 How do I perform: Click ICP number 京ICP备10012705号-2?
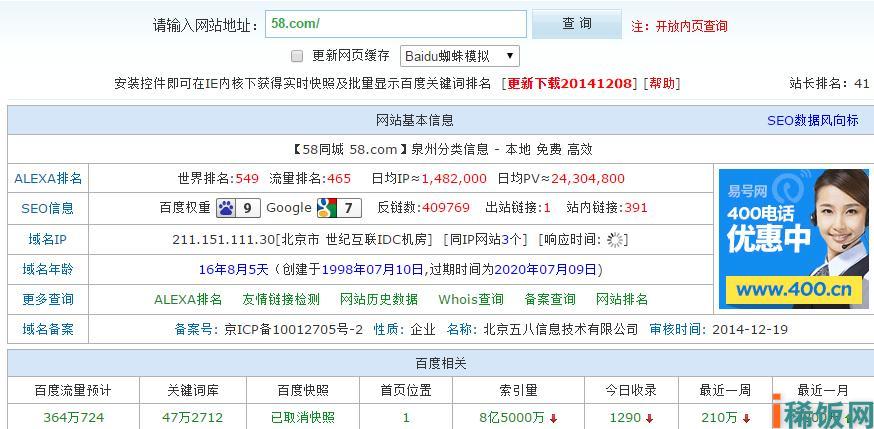(293, 330)
